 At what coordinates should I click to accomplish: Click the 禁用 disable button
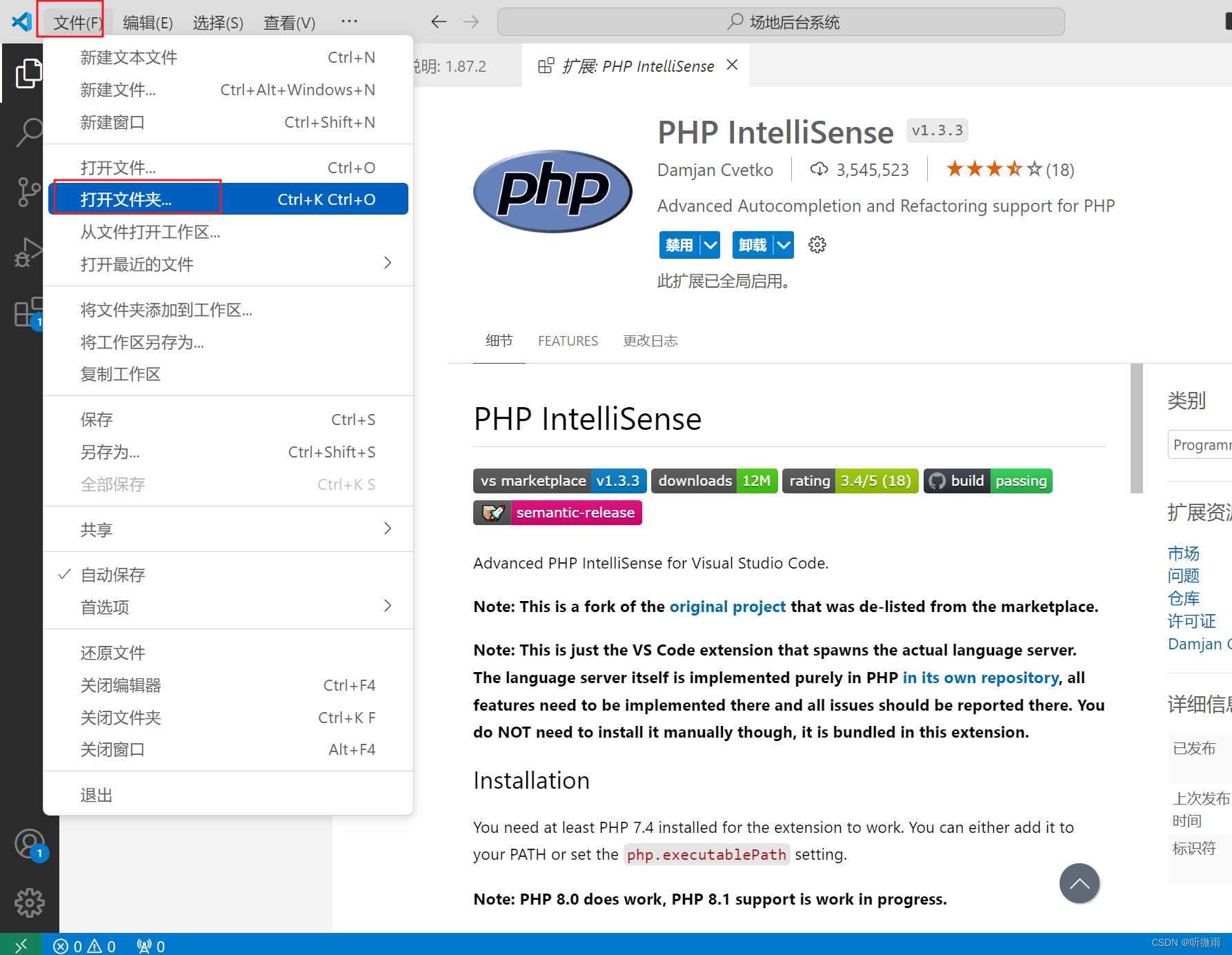[679, 245]
